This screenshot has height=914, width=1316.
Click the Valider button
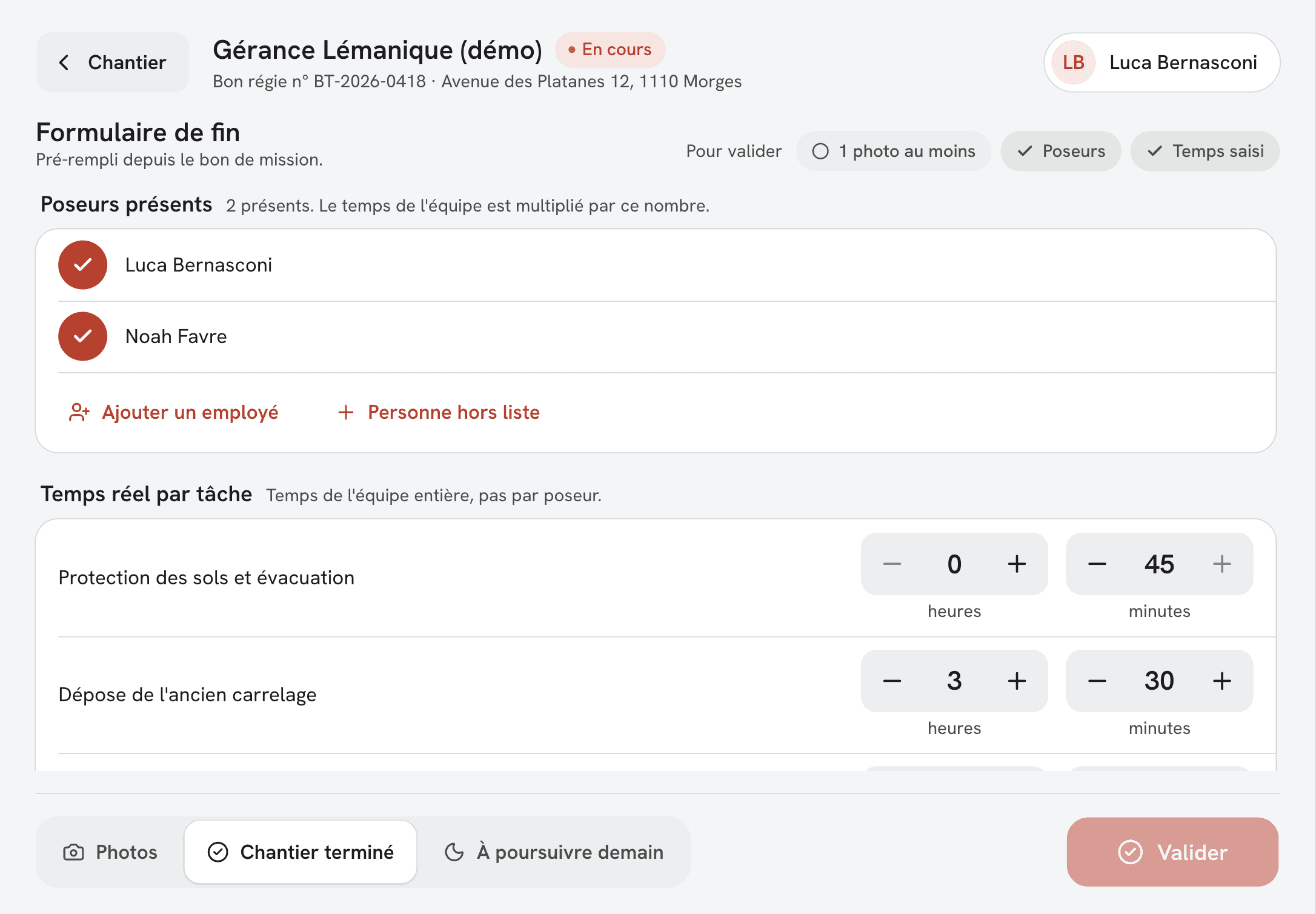(1173, 852)
